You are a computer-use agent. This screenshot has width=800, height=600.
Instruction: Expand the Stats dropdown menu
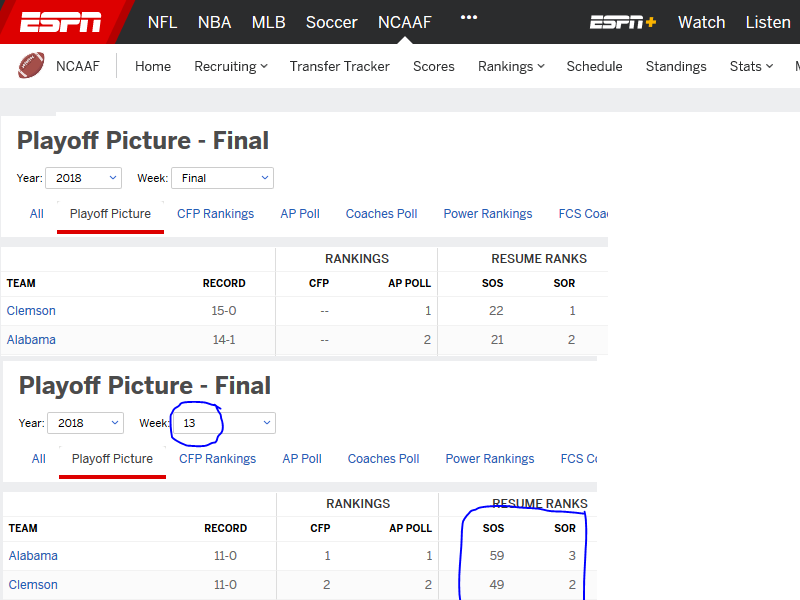(751, 66)
